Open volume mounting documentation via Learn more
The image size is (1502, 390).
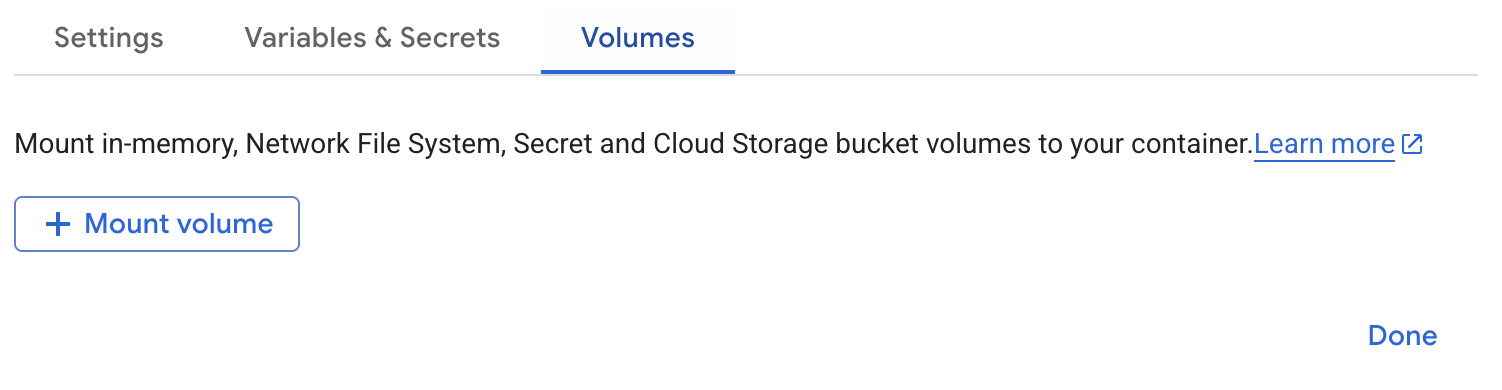(x=1324, y=145)
